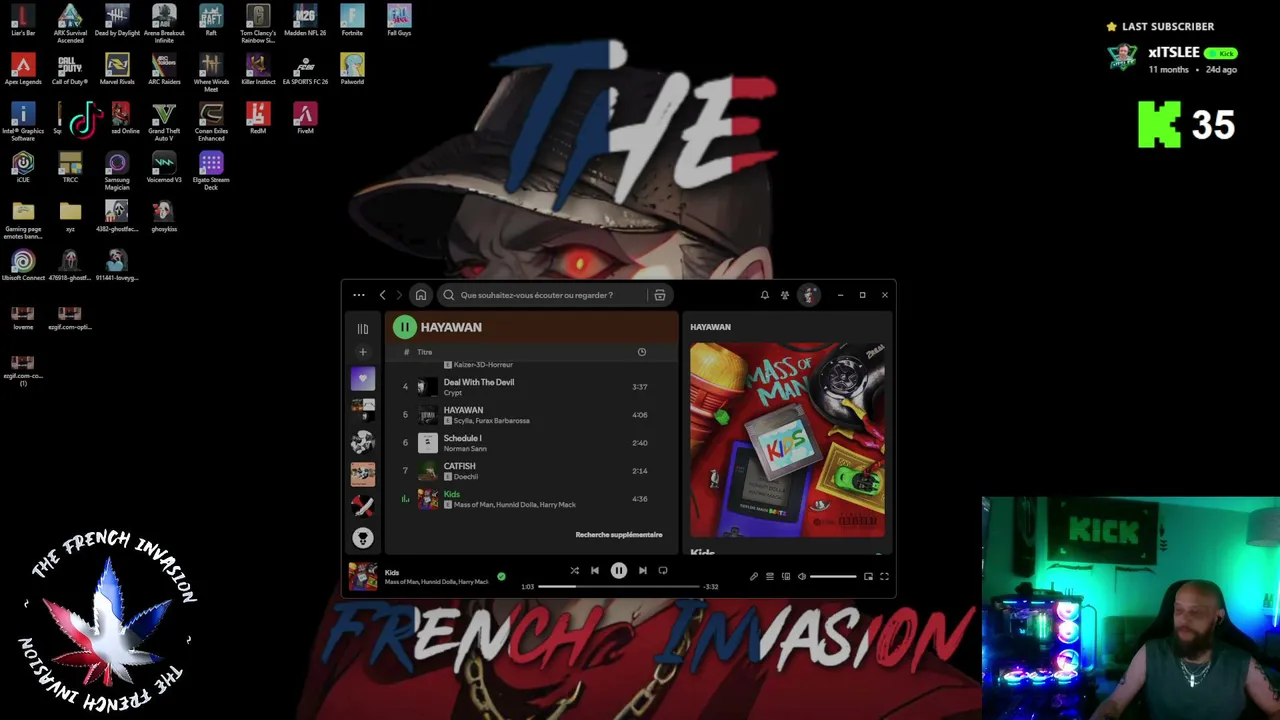1280x720 pixels.
Task: Skip to the next track
Action: tap(643, 571)
